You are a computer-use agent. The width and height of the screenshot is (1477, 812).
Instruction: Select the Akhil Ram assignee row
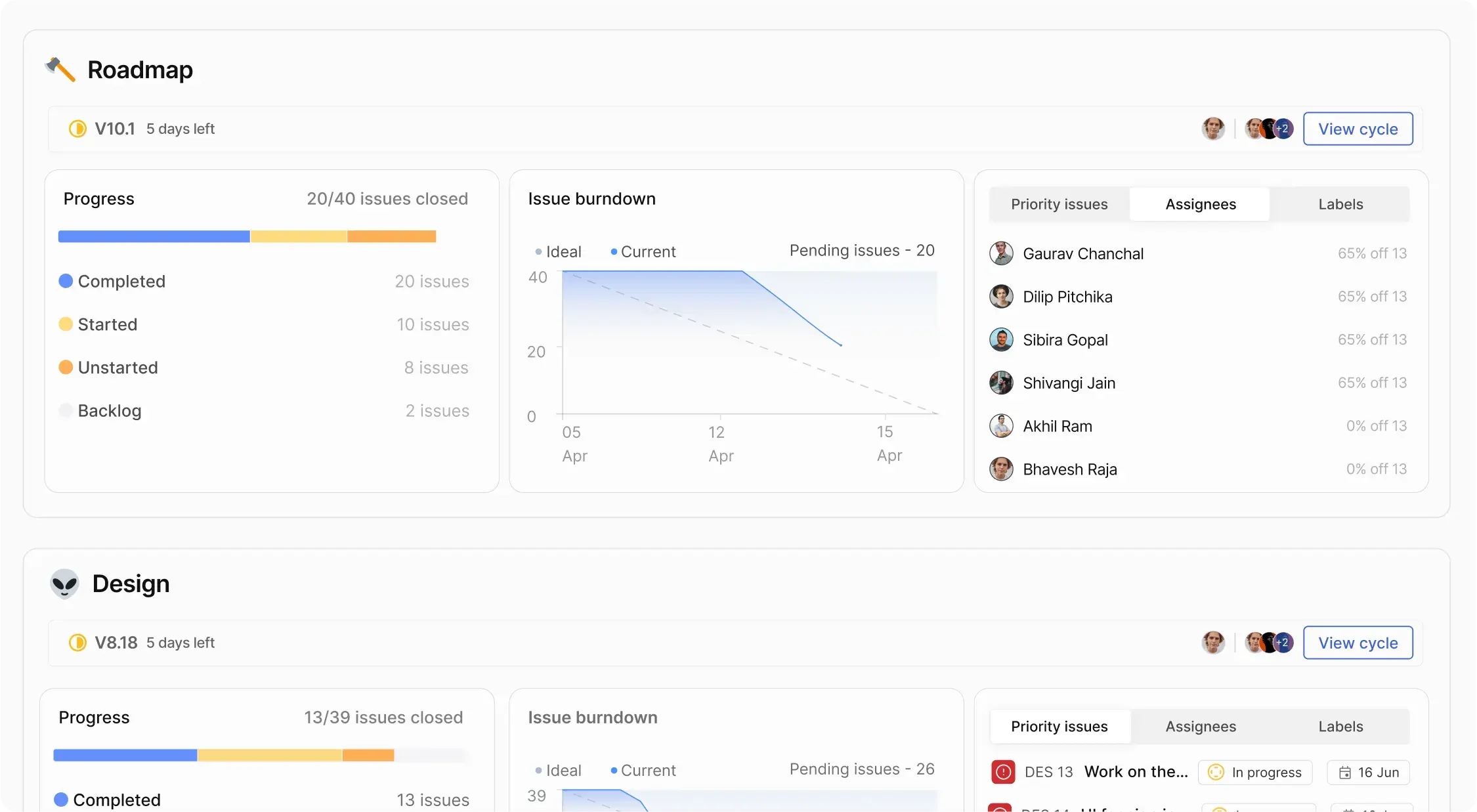(x=1198, y=426)
